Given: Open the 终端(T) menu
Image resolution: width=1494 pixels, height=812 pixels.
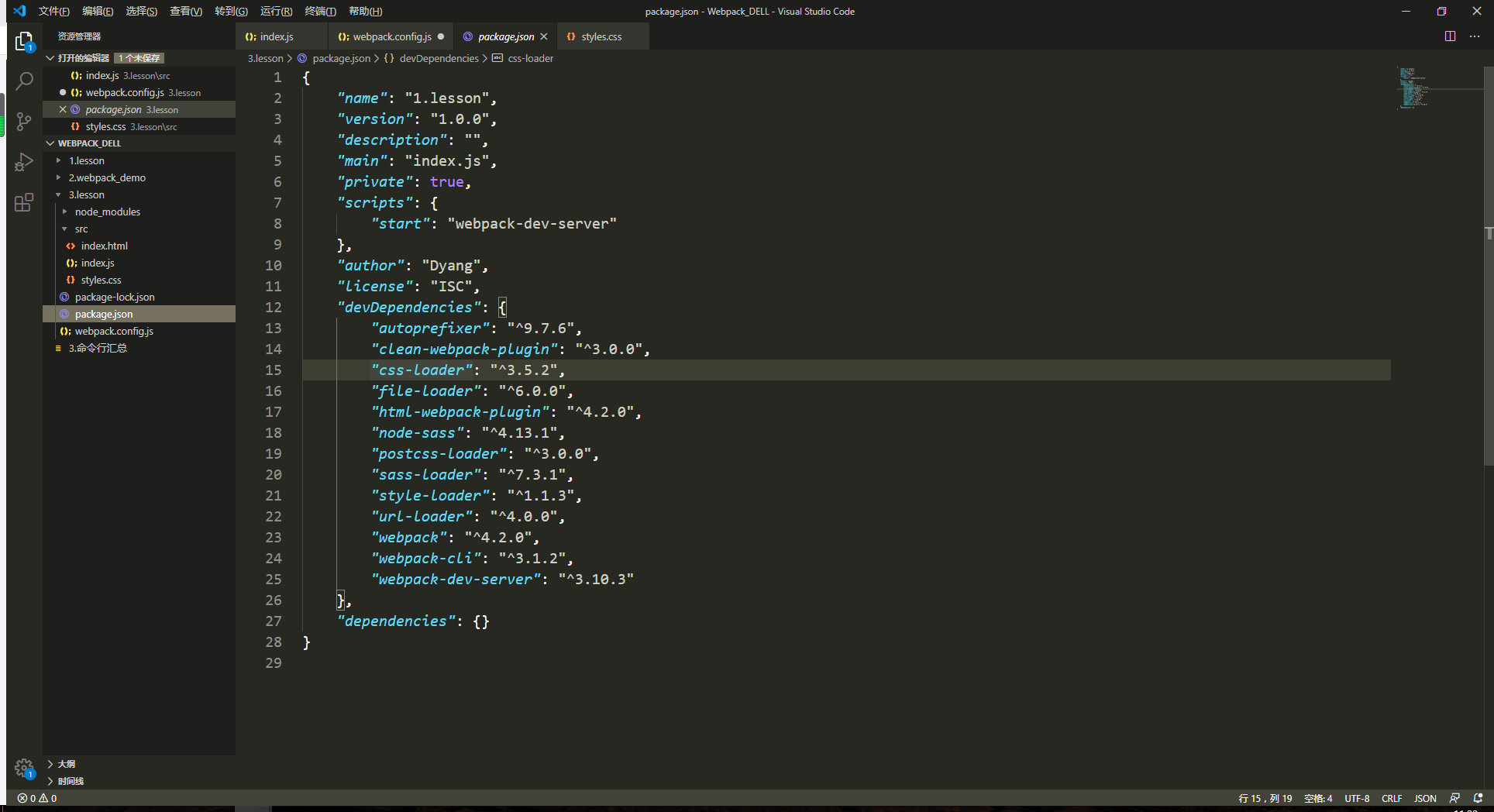Looking at the screenshot, I should click(x=321, y=11).
